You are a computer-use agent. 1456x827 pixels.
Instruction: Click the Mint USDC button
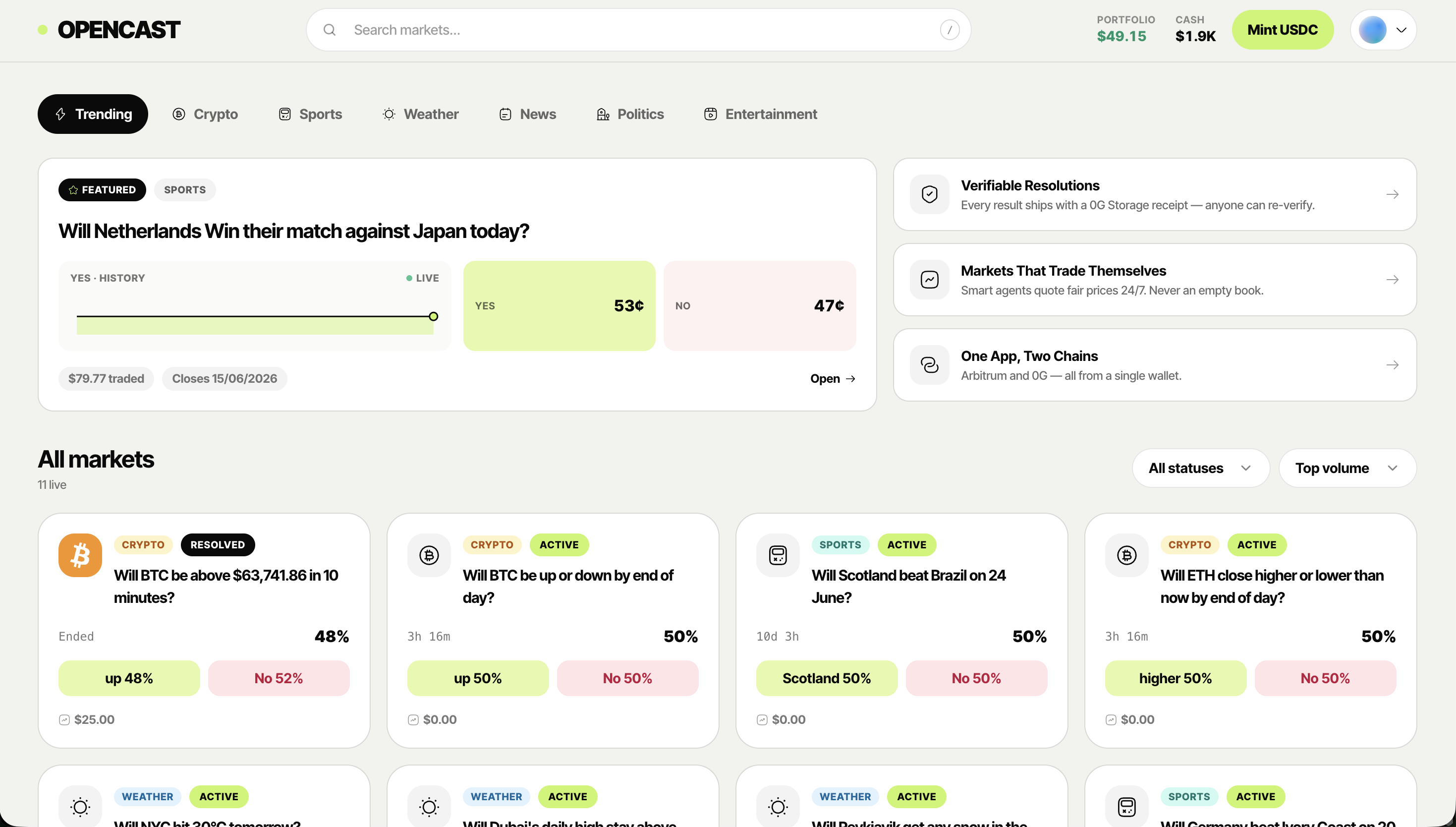click(x=1283, y=30)
